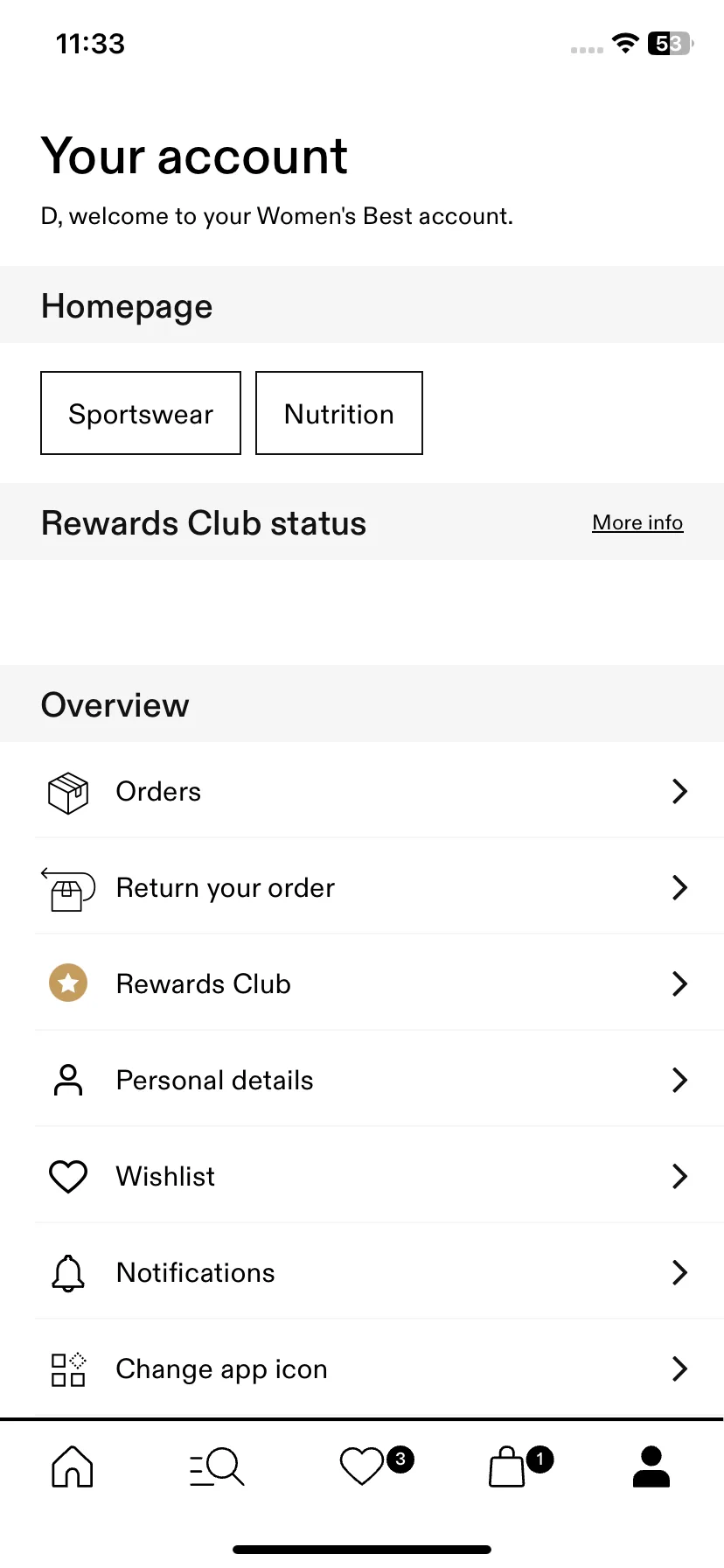The width and height of the screenshot is (724, 1568).
Task: Open wishlist heart icon with badge 3
Action: (x=376, y=1466)
